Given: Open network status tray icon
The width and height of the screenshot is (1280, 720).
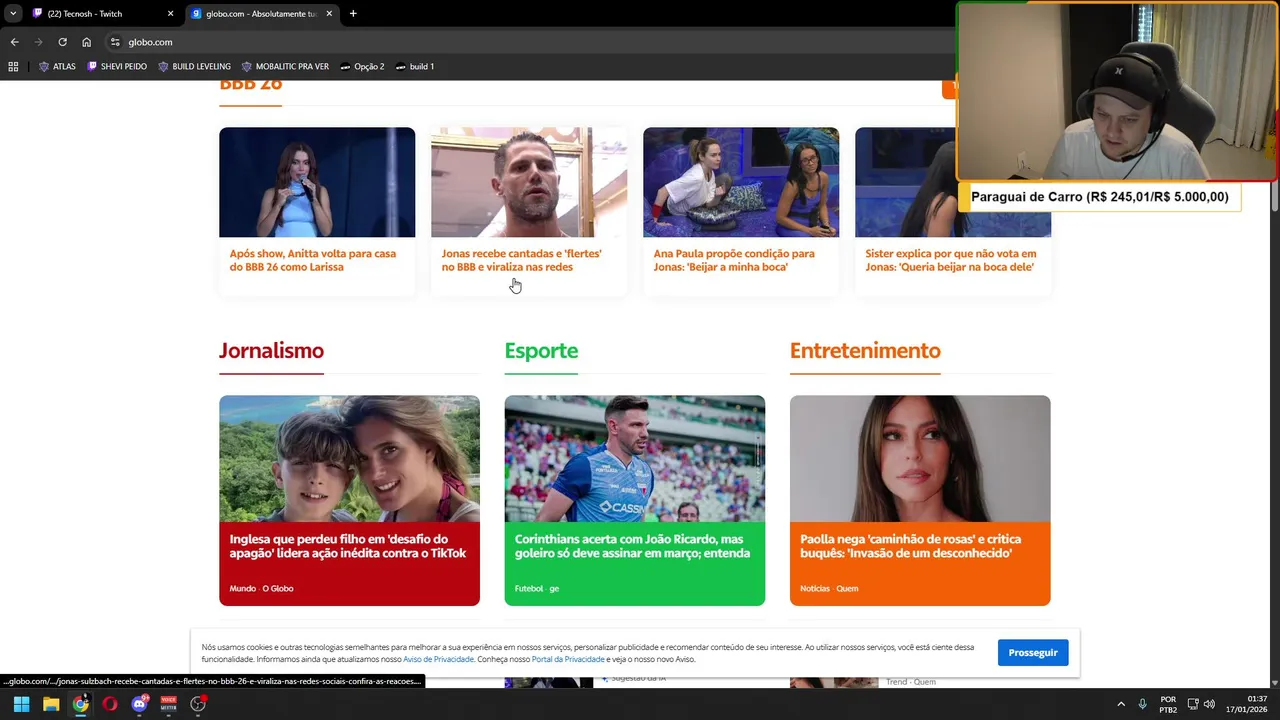Looking at the screenshot, I should pos(1193,704).
